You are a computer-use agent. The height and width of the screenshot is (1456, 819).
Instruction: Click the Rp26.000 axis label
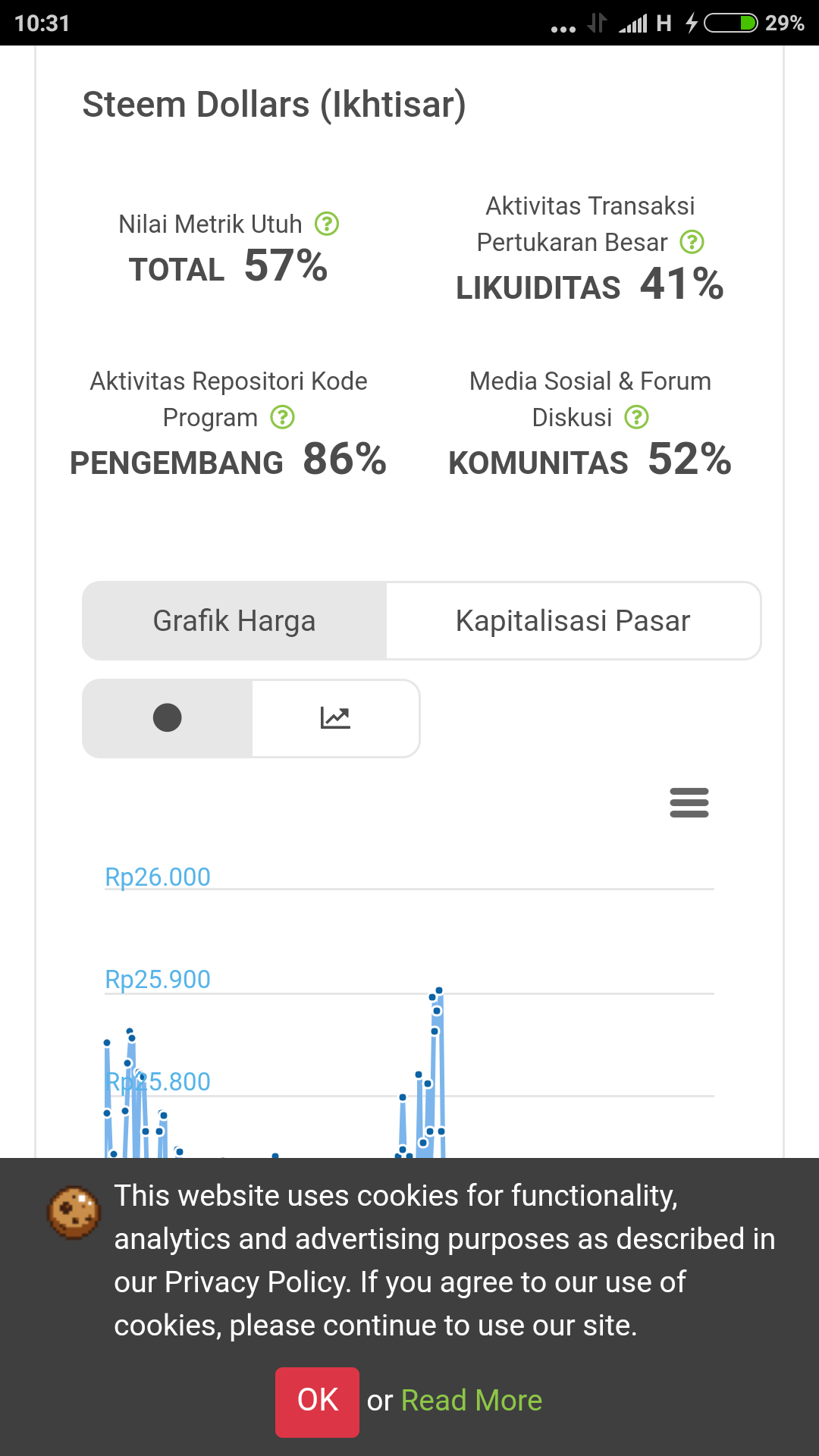(158, 877)
